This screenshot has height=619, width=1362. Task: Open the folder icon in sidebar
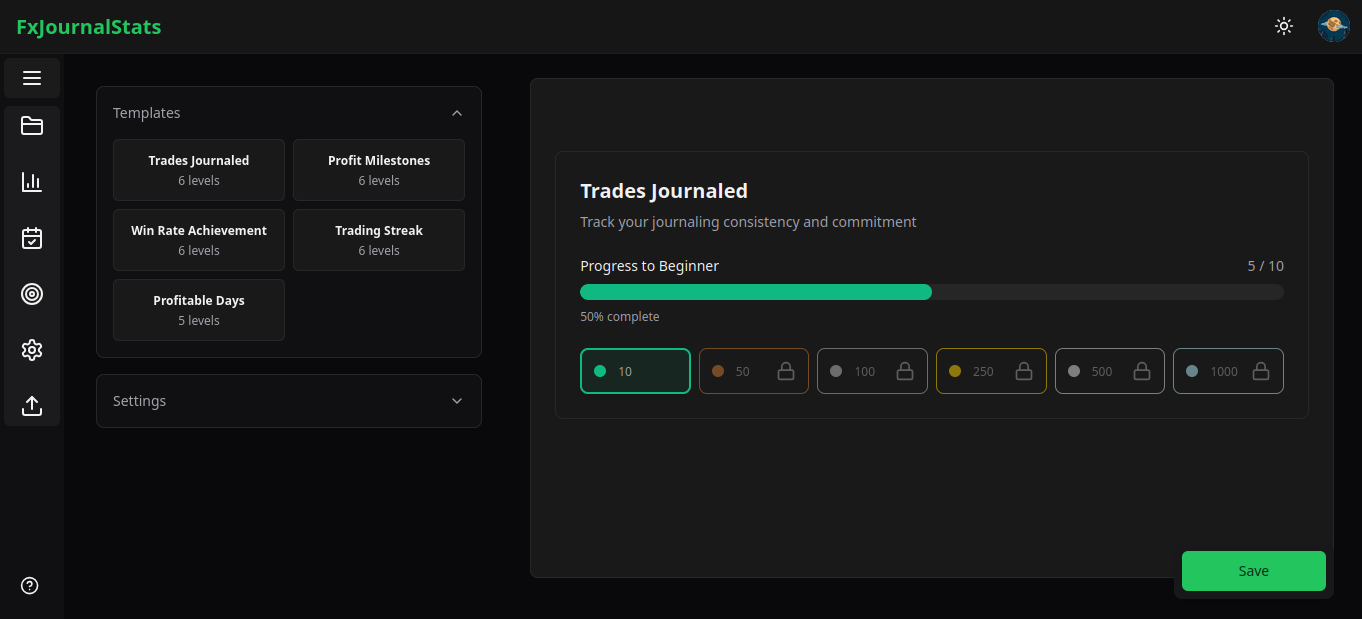coord(32,126)
